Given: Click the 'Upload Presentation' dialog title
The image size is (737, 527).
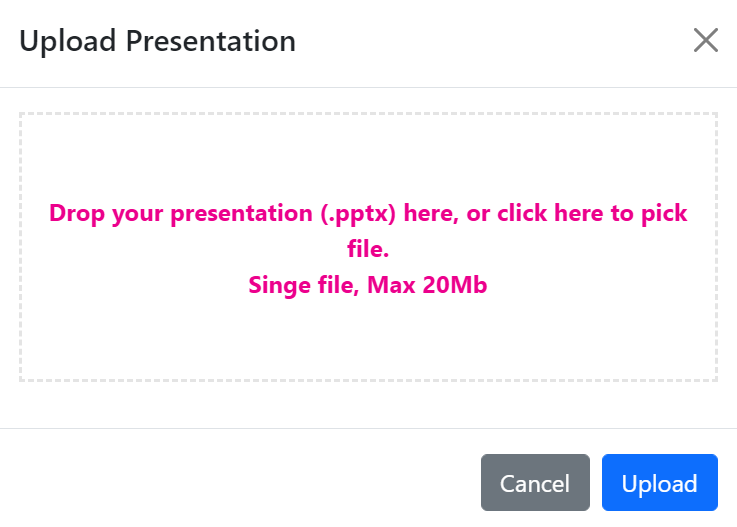Looking at the screenshot, I should click(x=157, y=41).
